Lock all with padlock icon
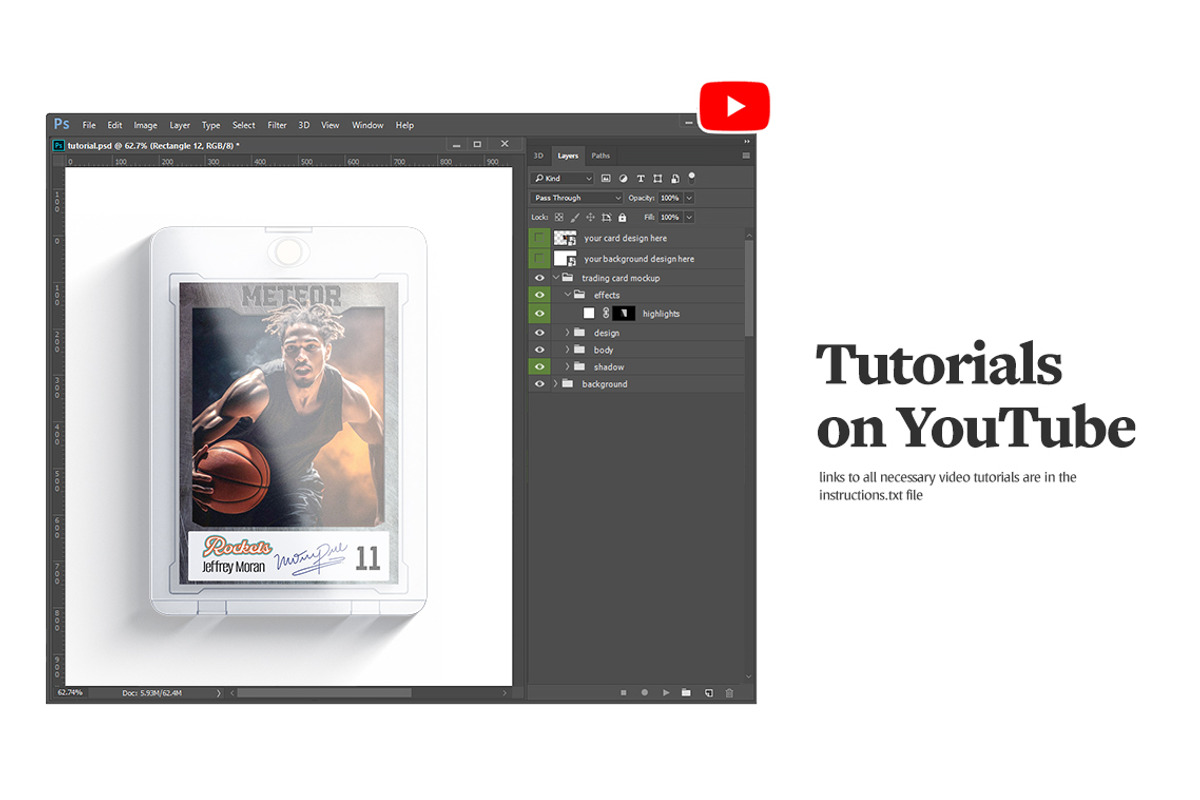1200x800 pixels. tap(622, 217)
